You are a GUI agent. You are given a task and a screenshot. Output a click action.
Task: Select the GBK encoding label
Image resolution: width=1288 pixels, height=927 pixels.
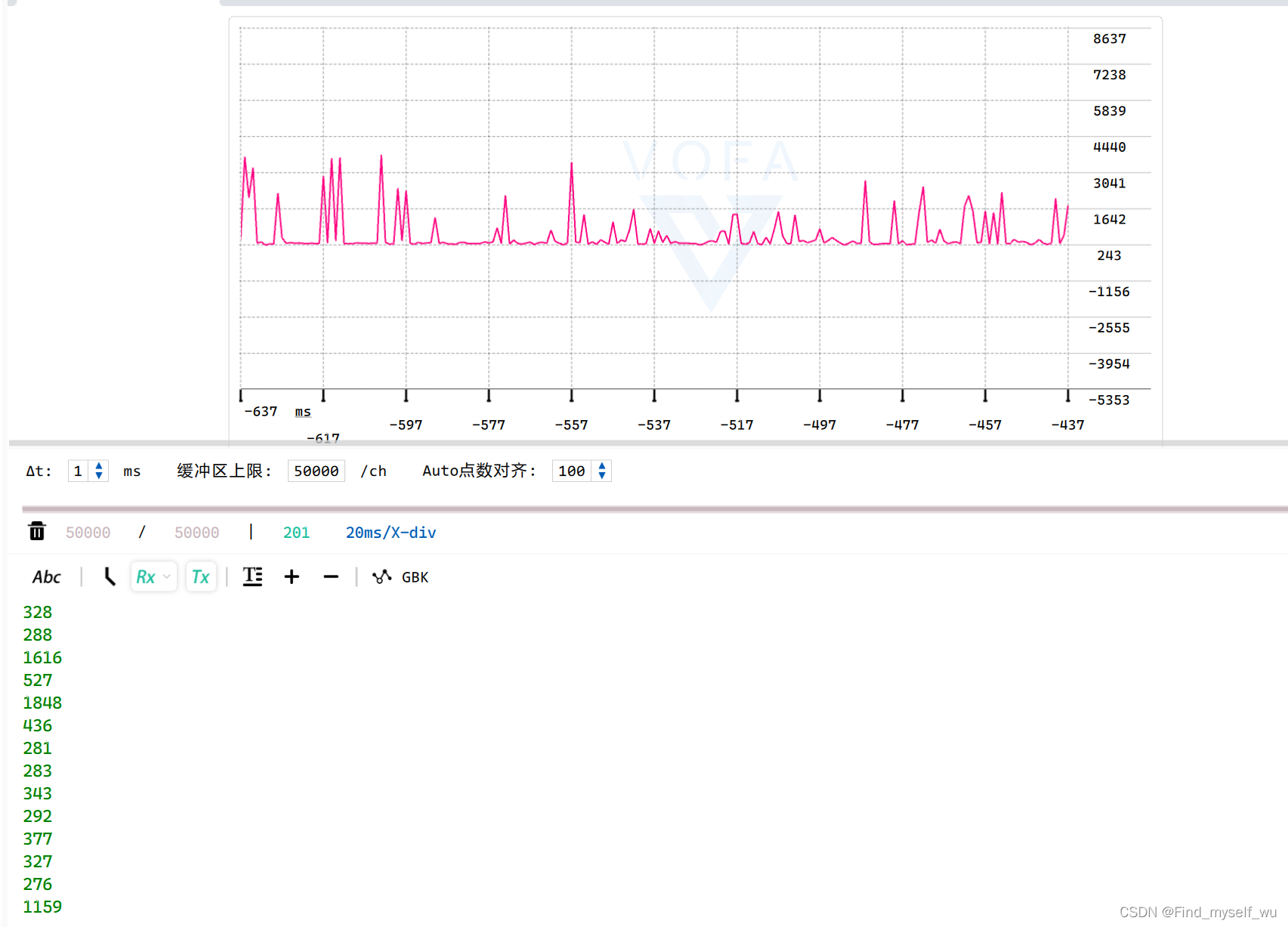click(x=415, y=577)
